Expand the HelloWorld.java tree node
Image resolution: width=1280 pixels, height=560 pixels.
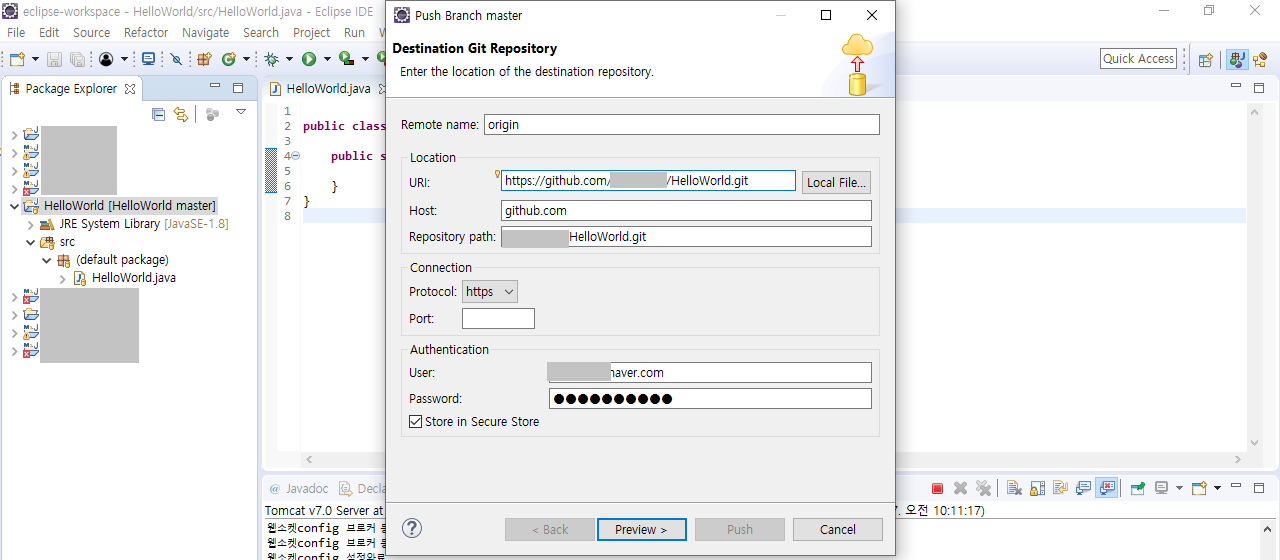[62, 278]
